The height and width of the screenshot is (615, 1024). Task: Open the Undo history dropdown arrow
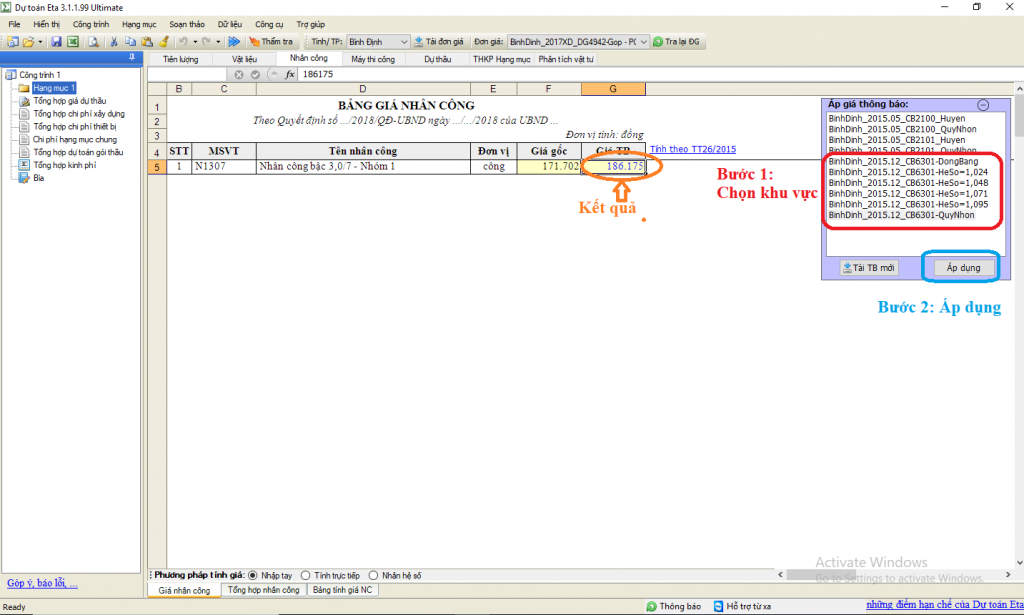tap(193, 42)
